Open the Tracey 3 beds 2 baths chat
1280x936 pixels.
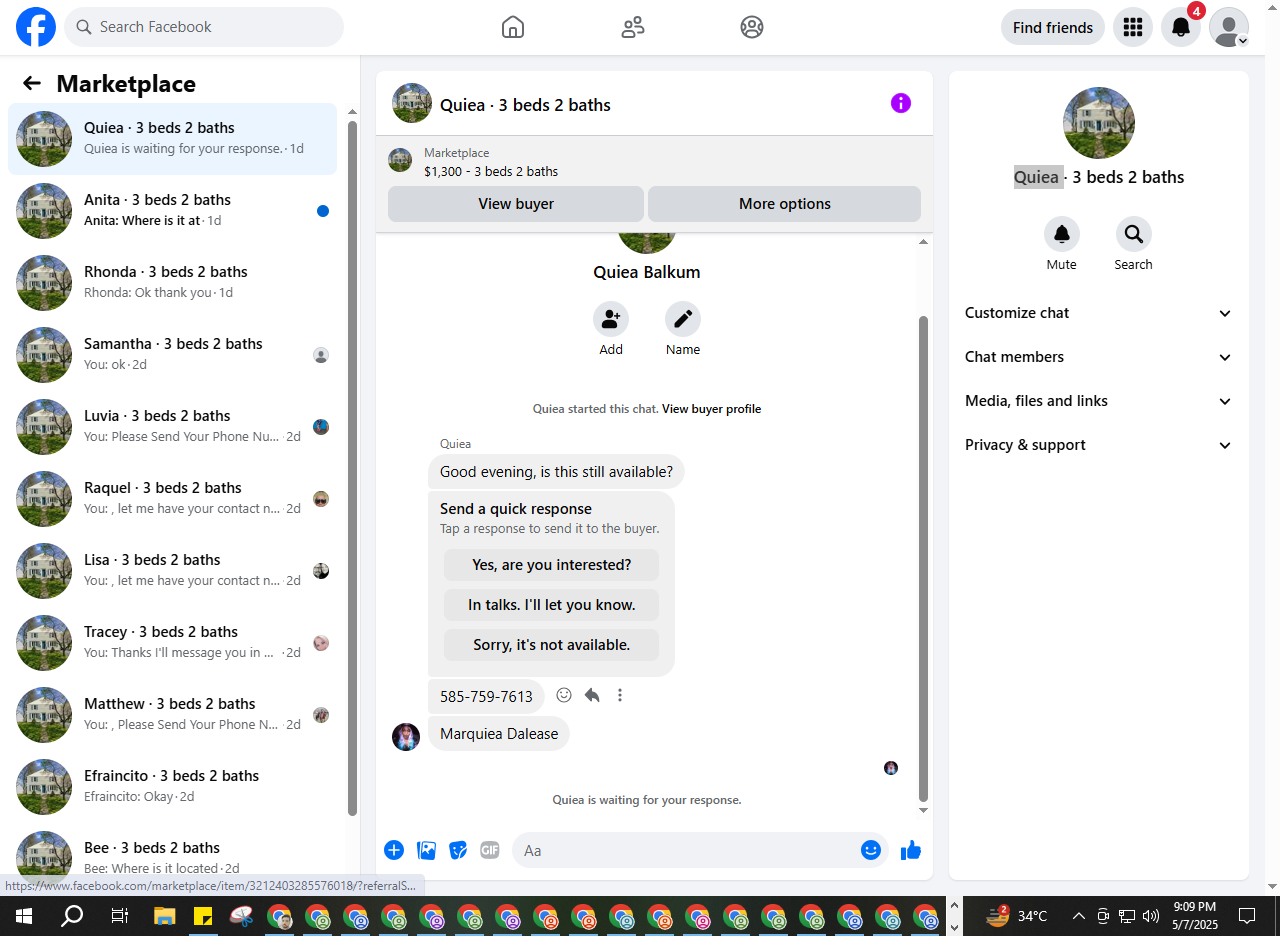[173, 643]
